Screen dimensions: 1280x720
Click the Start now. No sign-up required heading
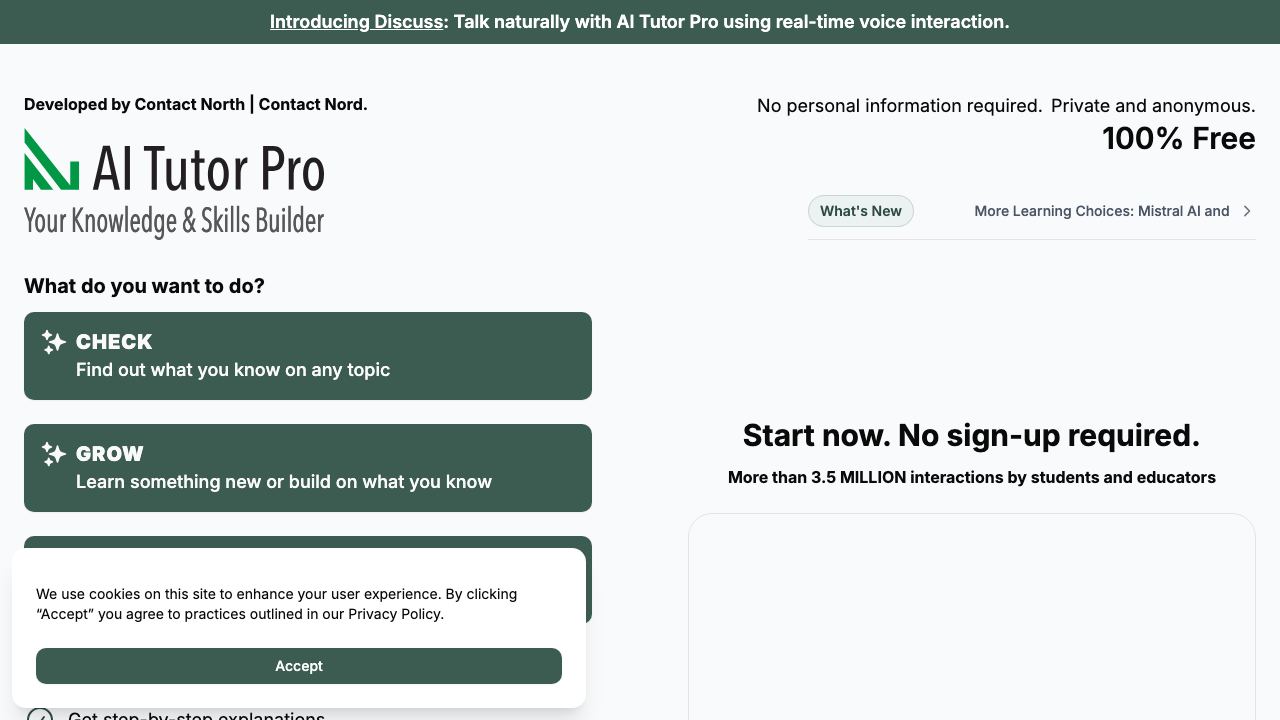(971, 435)
